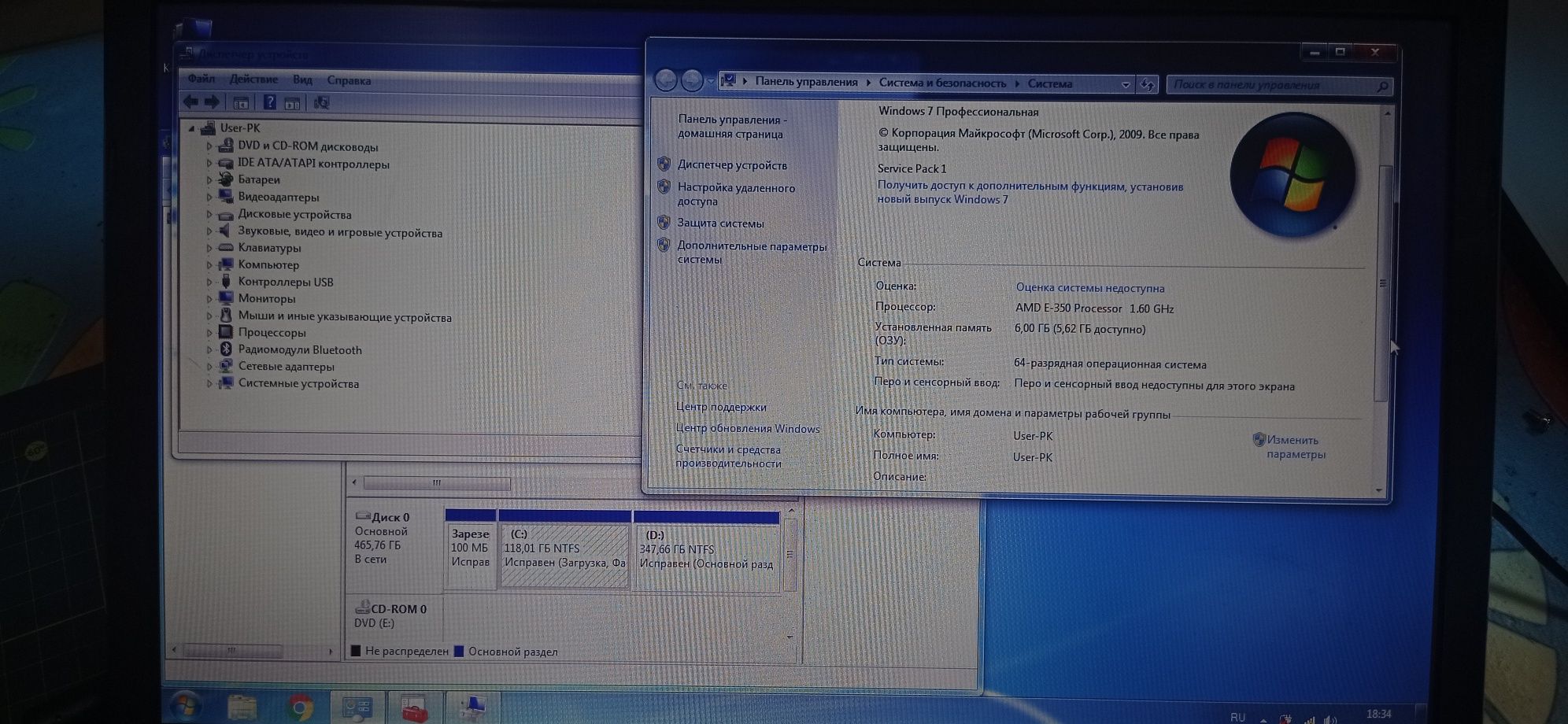The image size is (1568, 724).
Task: Expand the Мониторы node
Action: [x=209, y=298]
